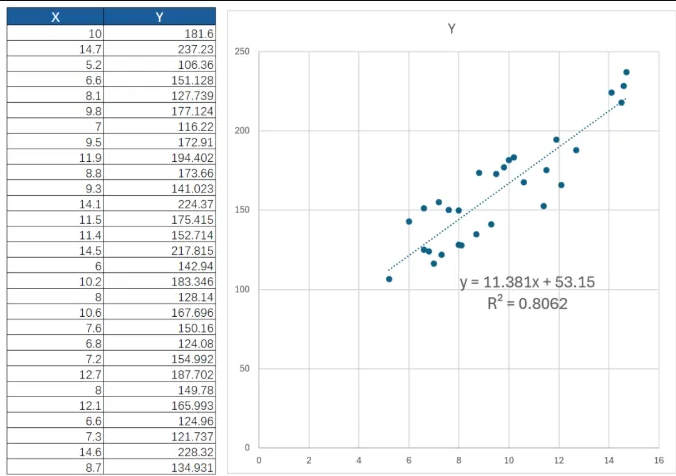Click the horizontal axis label 16
Image resolution: width=676 pixels, height=476 pixels.
659,460
